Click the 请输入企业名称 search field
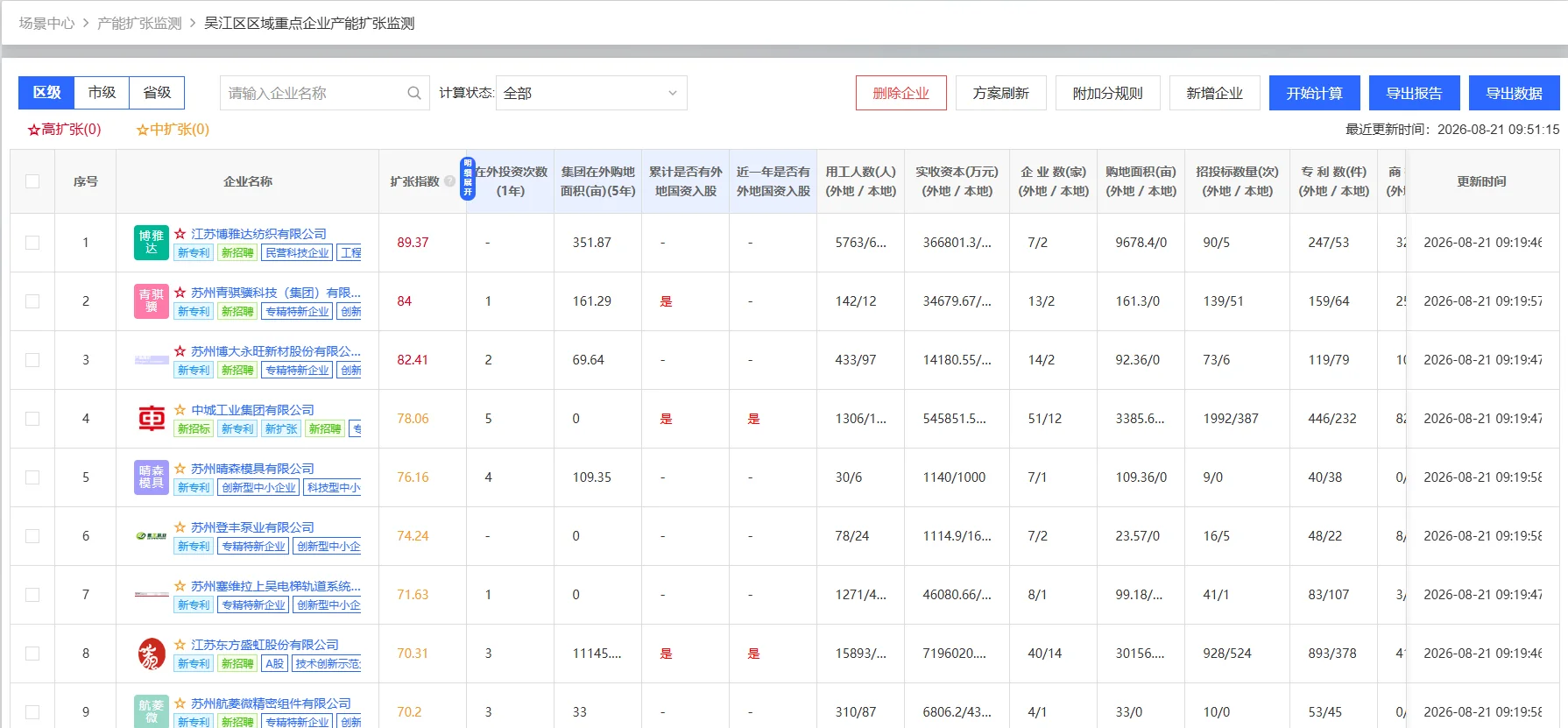The width and height of the screenshot is (1568, 728). click(325, 93)
